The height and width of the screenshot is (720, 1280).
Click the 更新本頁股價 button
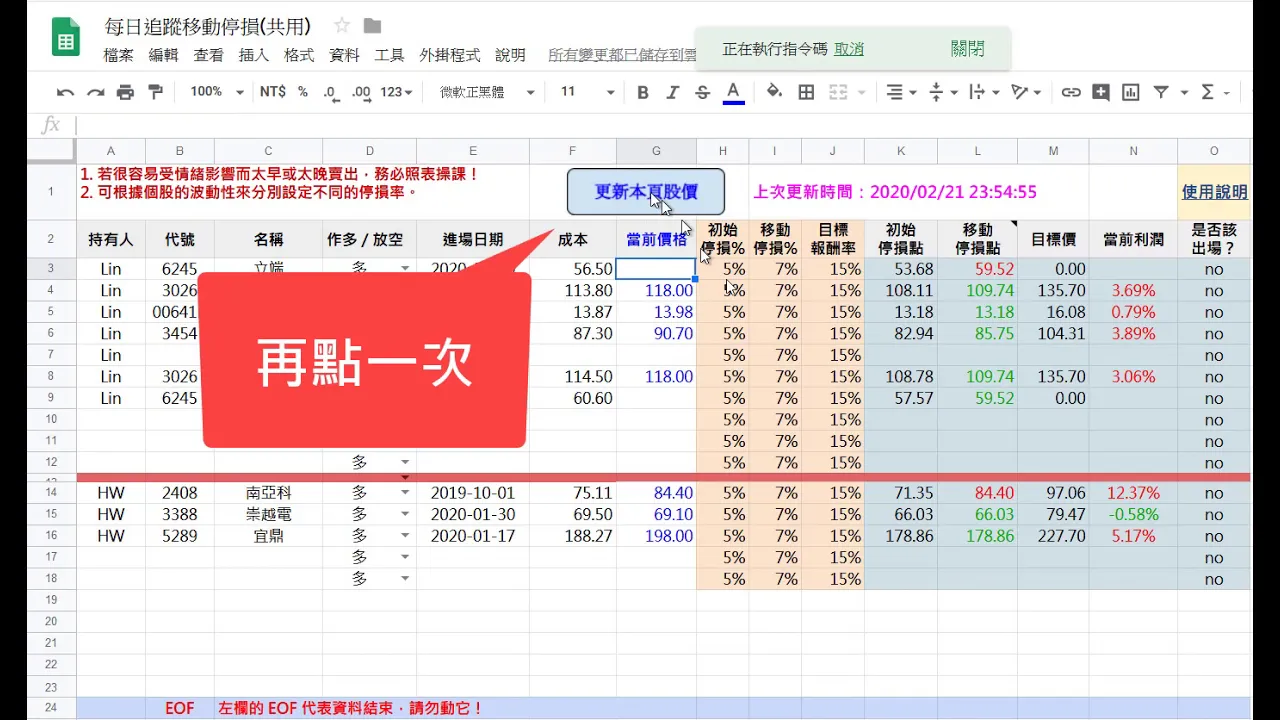(646, 192)
